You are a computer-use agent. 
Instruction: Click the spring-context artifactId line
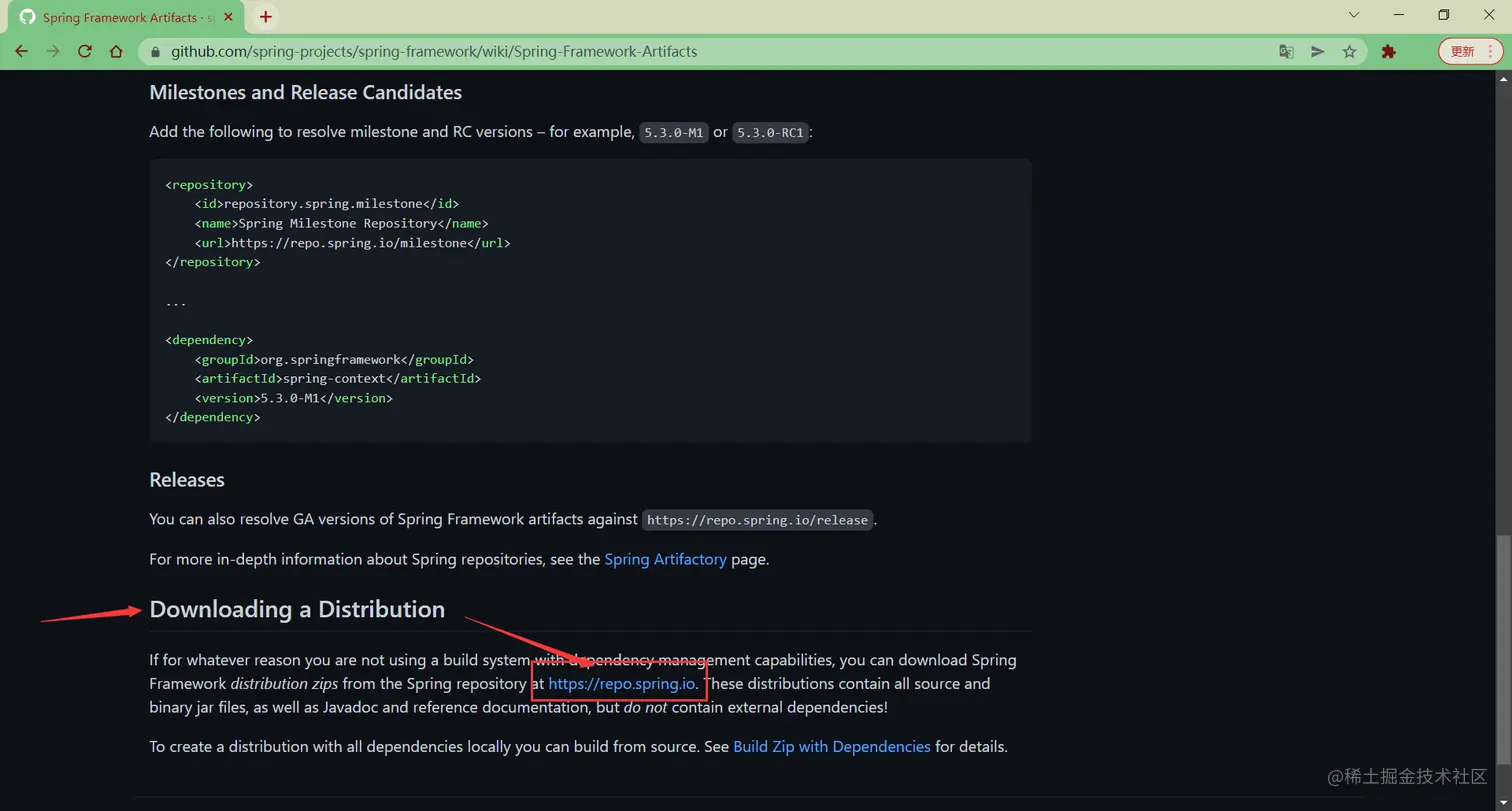[x=338, y=379]
